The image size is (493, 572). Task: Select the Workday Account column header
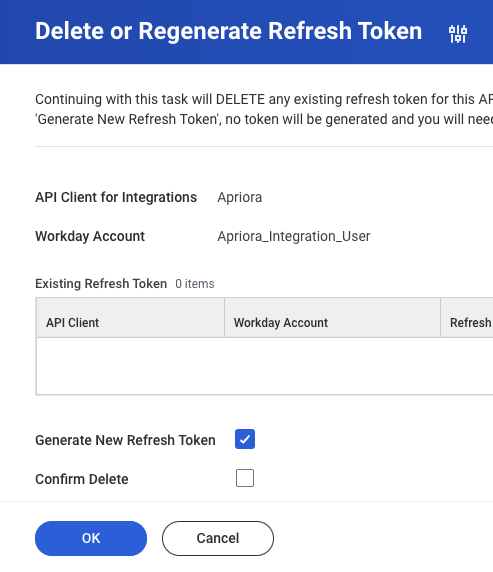[x=332, y=317]
